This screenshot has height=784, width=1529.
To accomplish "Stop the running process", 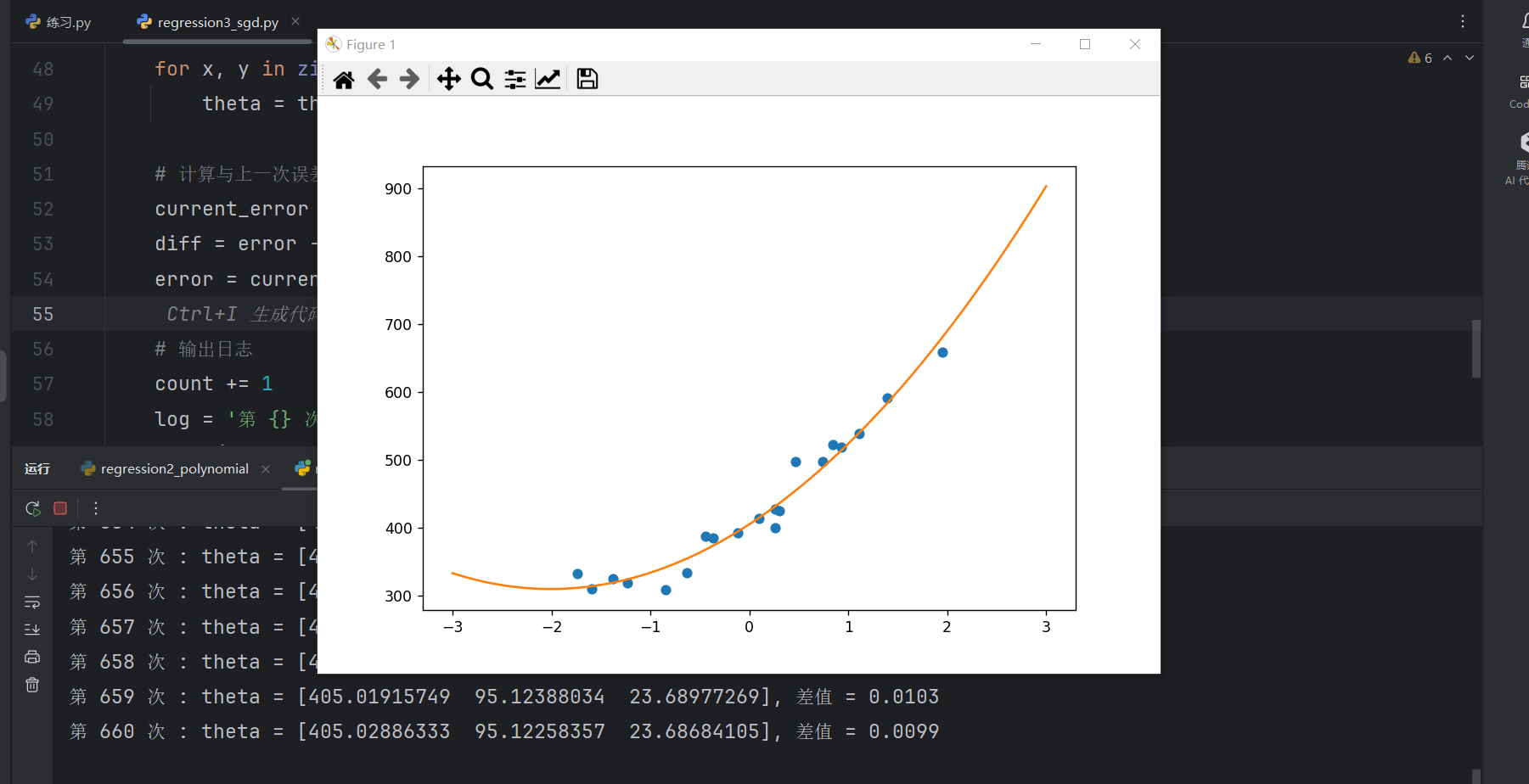I will point(60,508).
